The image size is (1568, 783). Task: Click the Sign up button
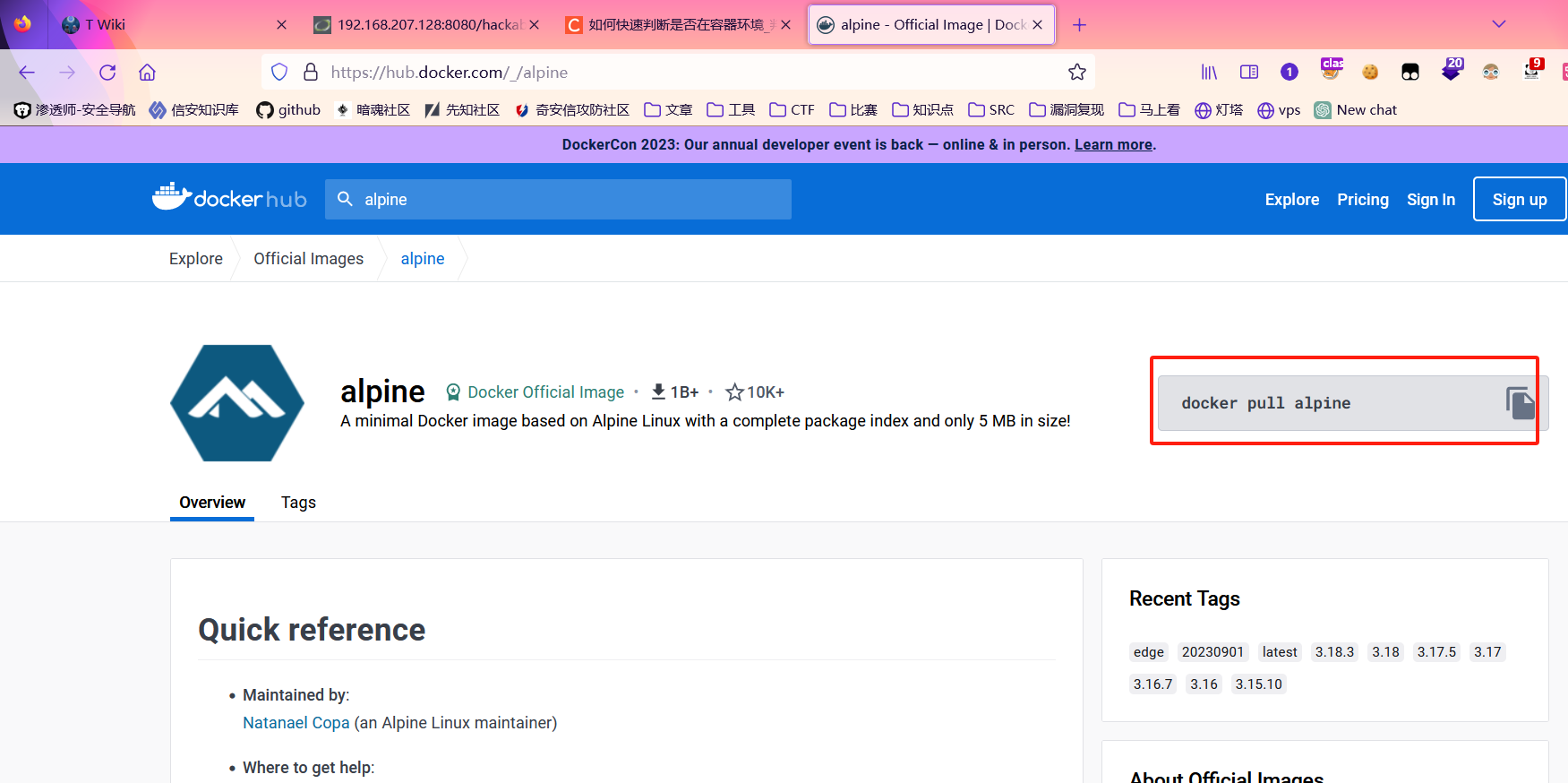pos(1520,199)
